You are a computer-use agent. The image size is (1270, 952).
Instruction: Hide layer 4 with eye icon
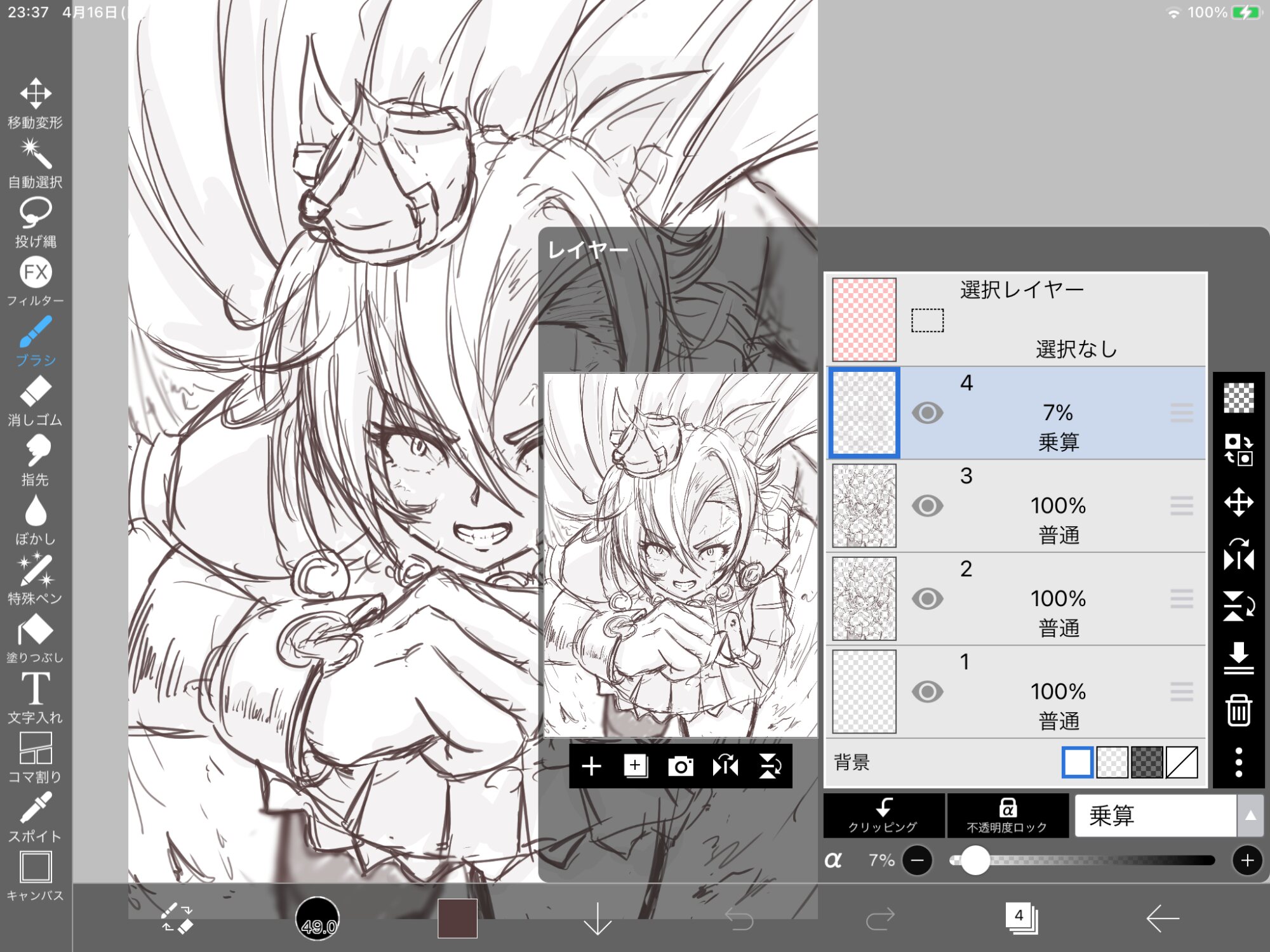[x=927, y=413]
